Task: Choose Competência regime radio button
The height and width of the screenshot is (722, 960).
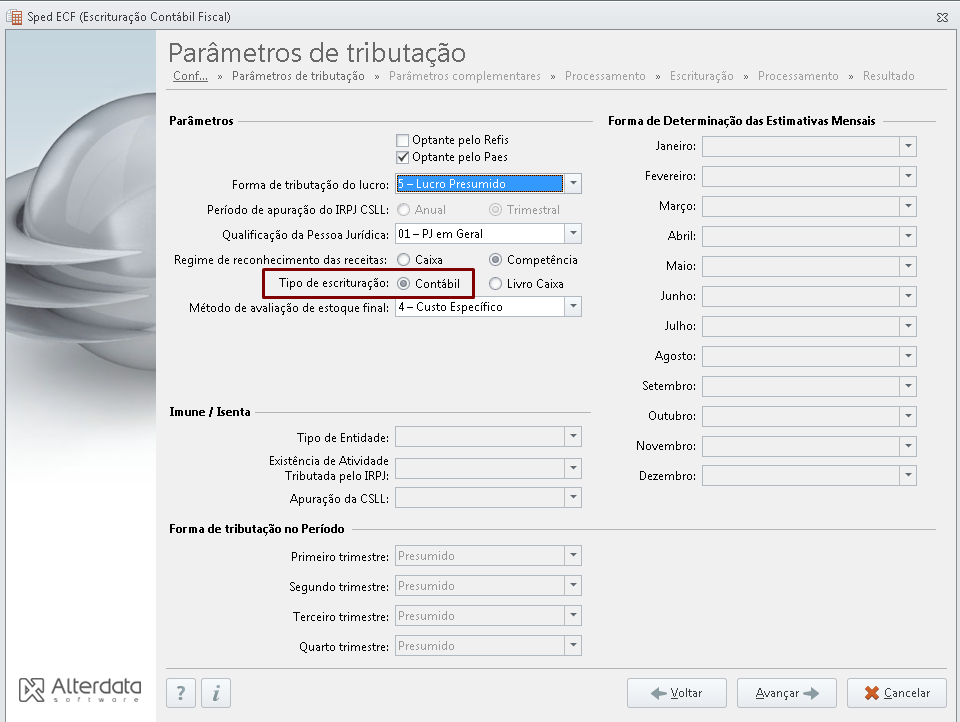Action: pos(495,260)
